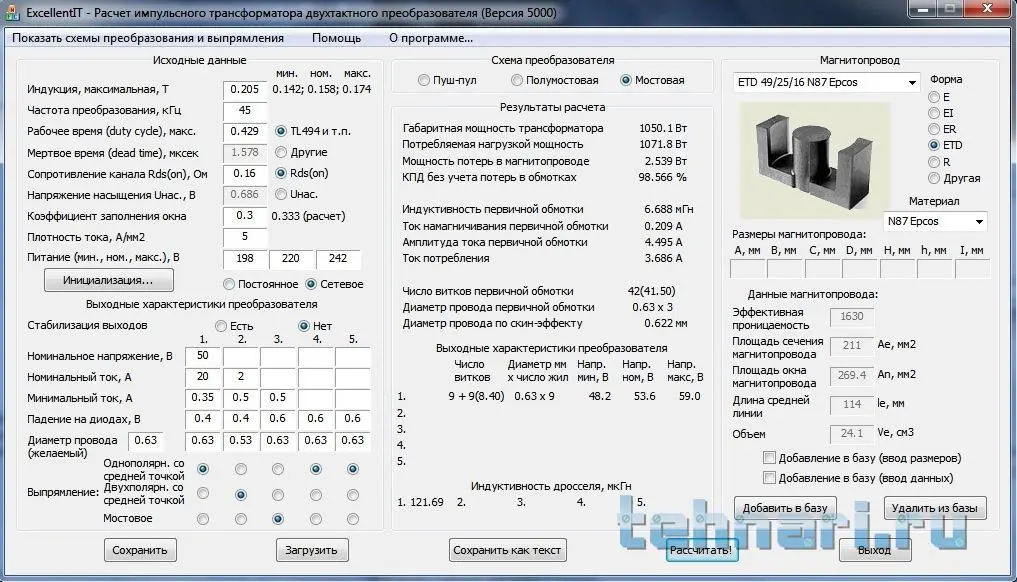Click the max induction field showing 0.205
This screenshot has width=1017, height=582.
click(x=245, y=90)
